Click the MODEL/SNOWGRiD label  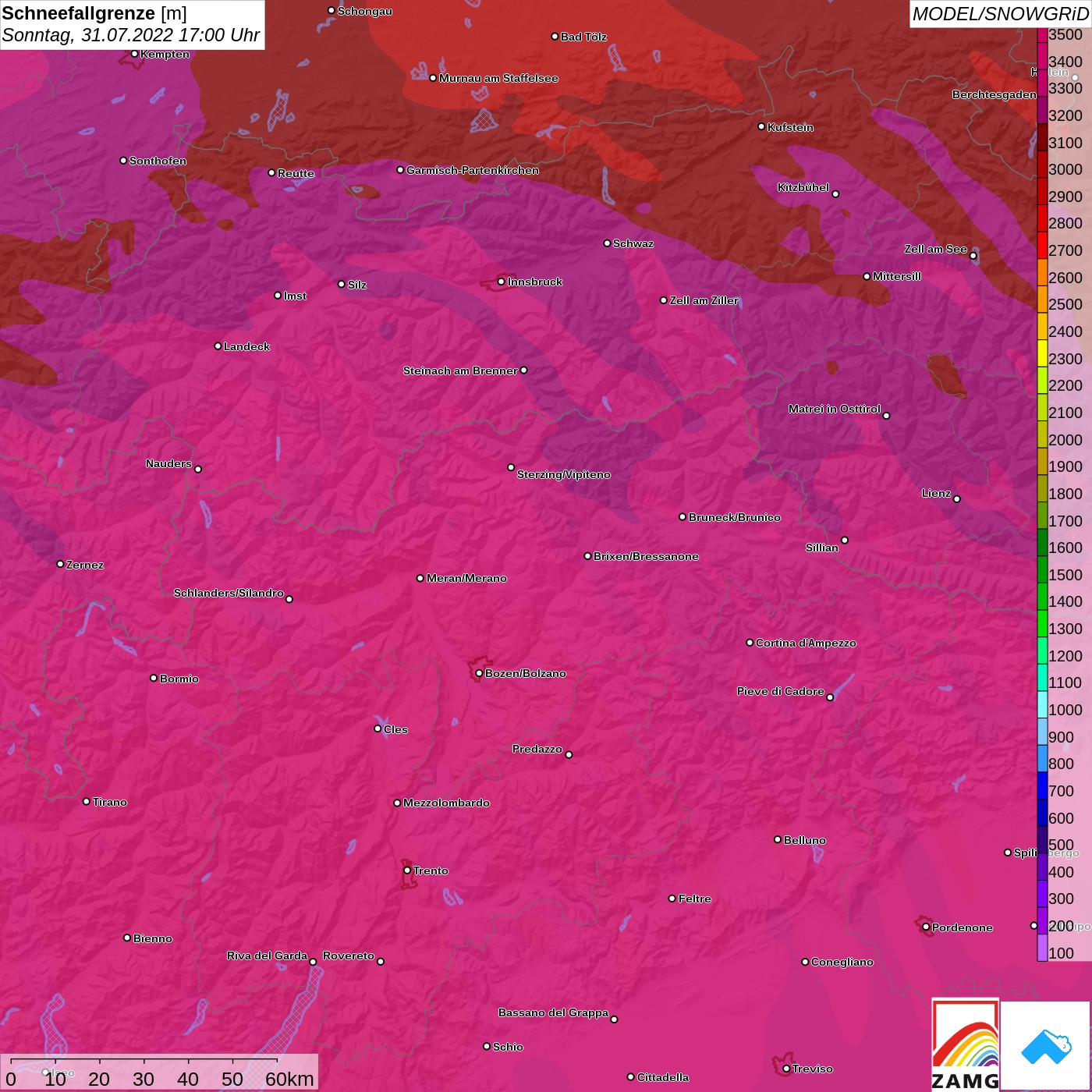1000,14
